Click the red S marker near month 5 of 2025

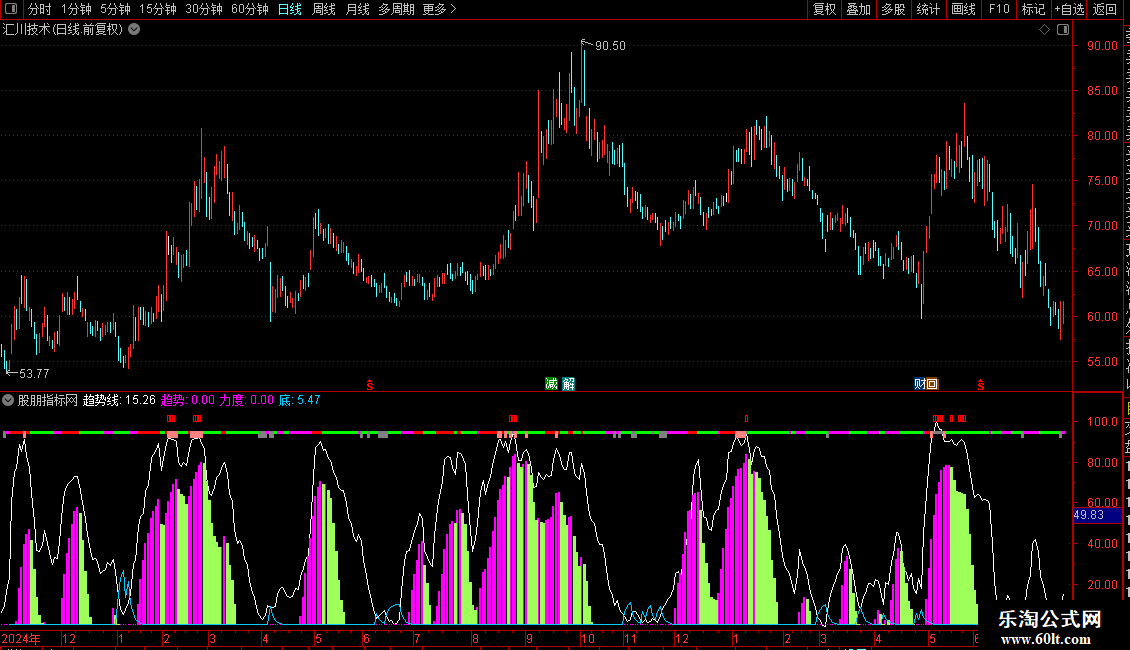(981, 385)
